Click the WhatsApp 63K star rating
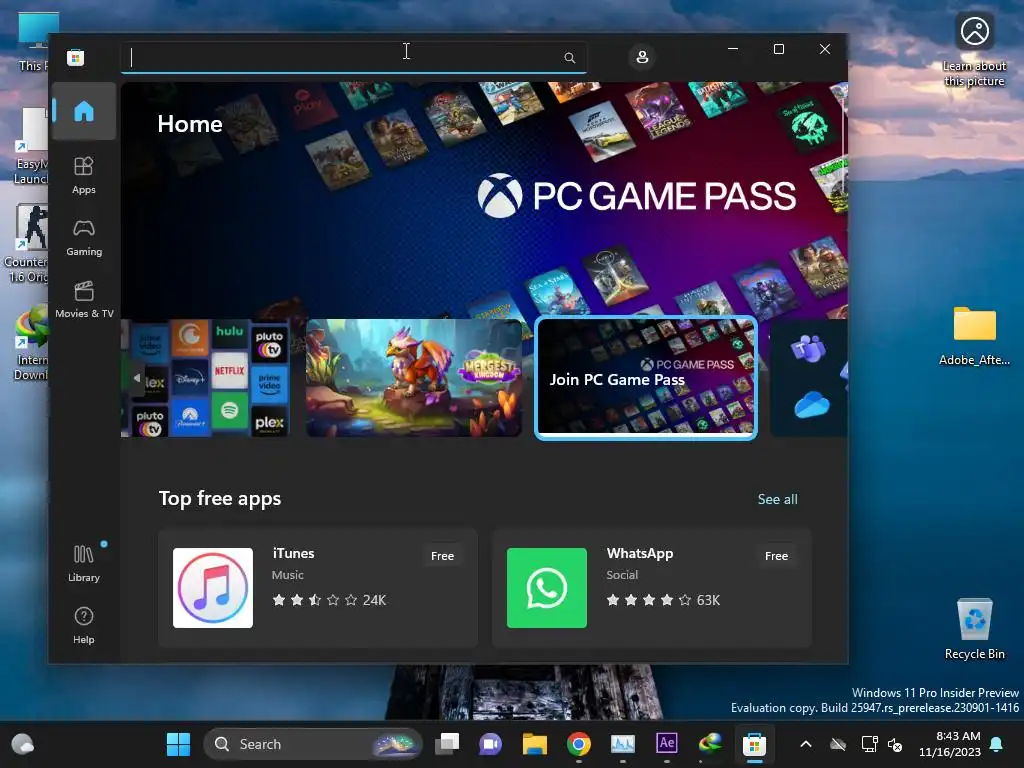Image resolution: width=1024 pixels, height=768 pixels. click(x=663, y=600)
